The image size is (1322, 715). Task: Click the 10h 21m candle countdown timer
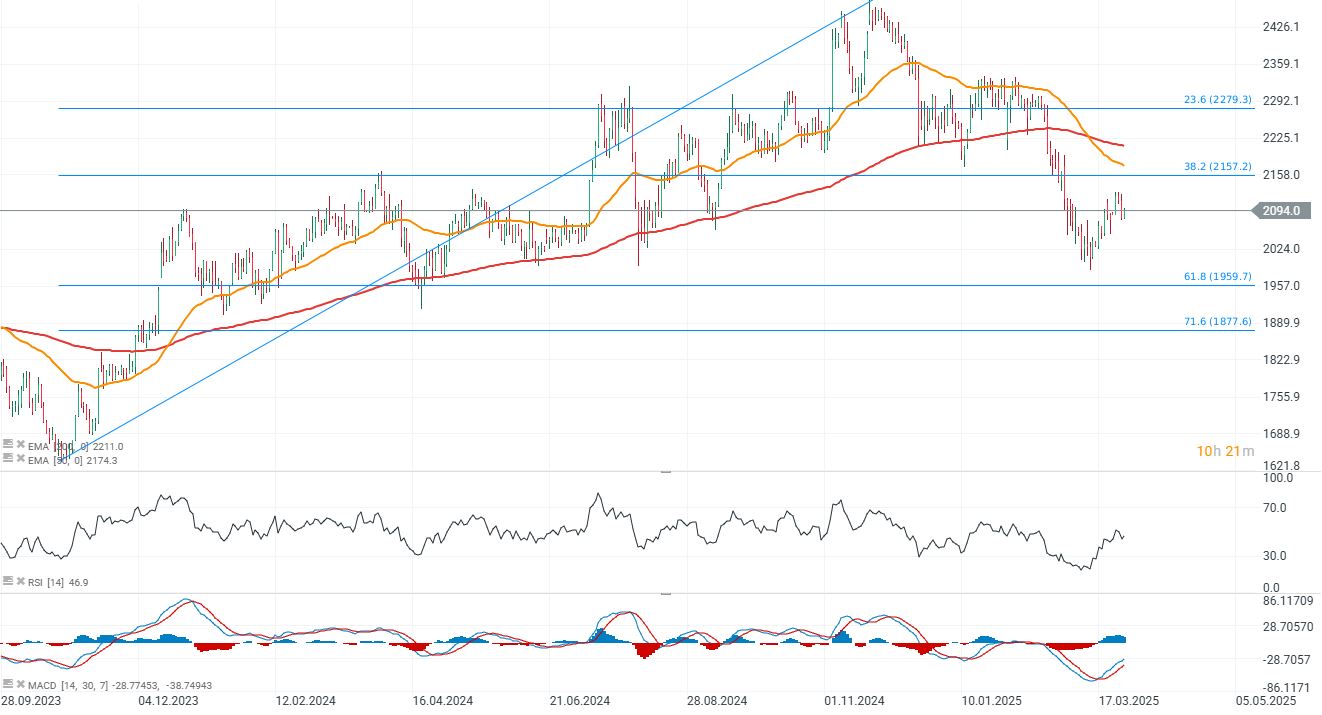1225,451
